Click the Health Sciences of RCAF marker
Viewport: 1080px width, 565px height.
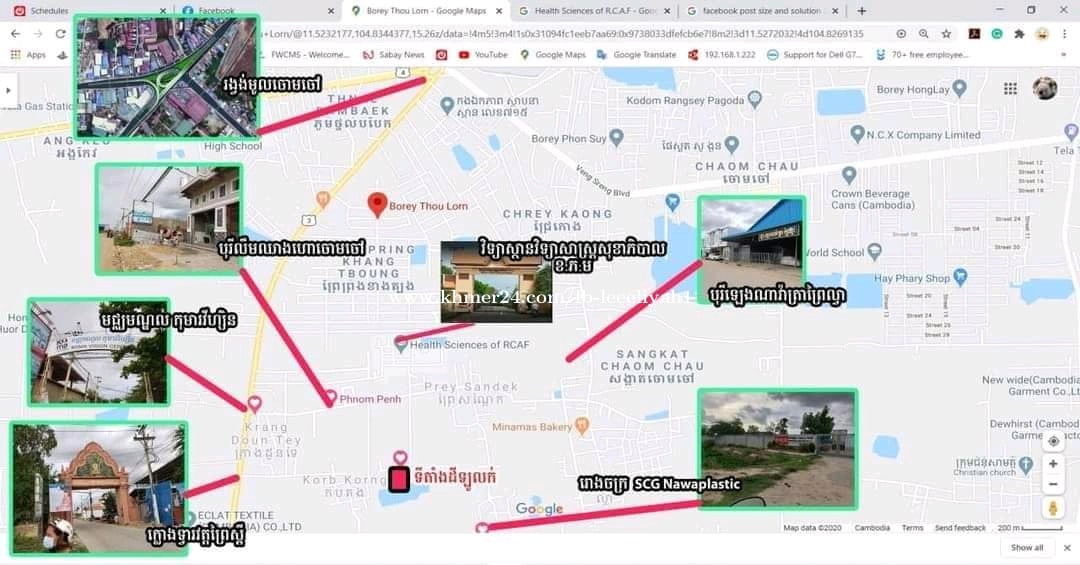(401, 344)
